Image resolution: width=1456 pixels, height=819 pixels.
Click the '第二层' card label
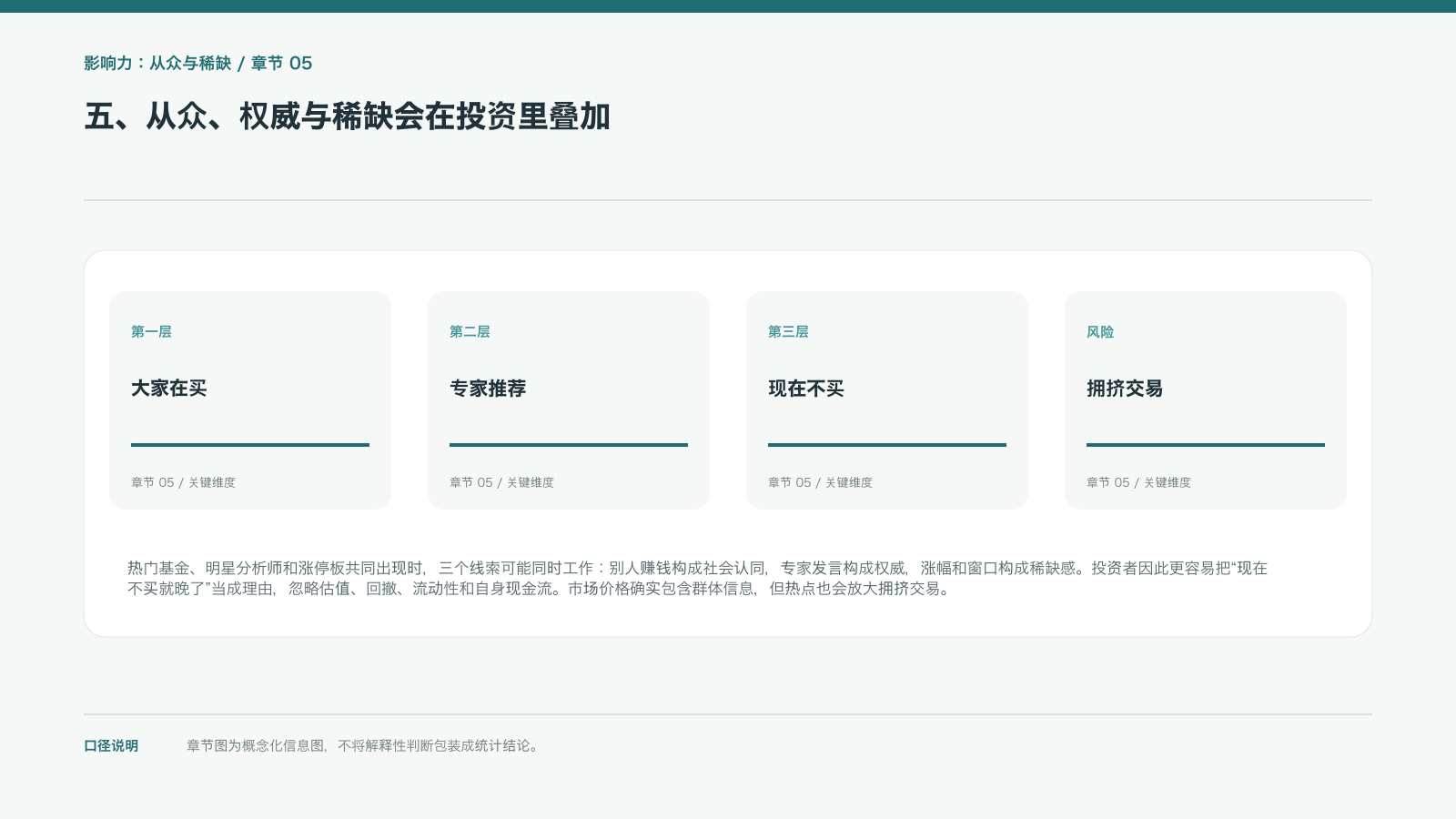point(470,331)
